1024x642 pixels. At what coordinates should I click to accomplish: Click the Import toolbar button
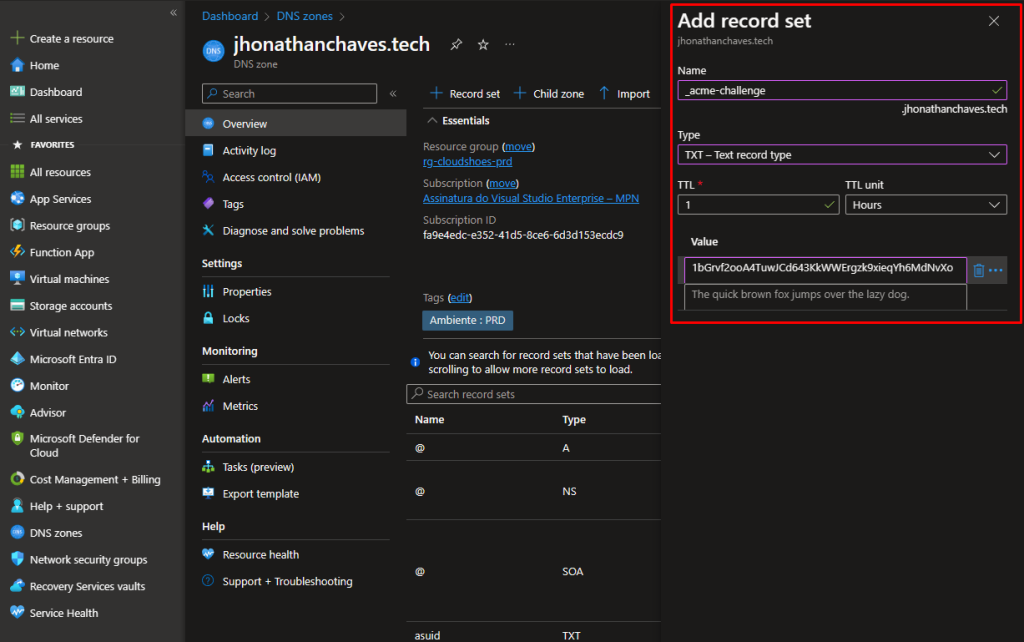point(624,94)
